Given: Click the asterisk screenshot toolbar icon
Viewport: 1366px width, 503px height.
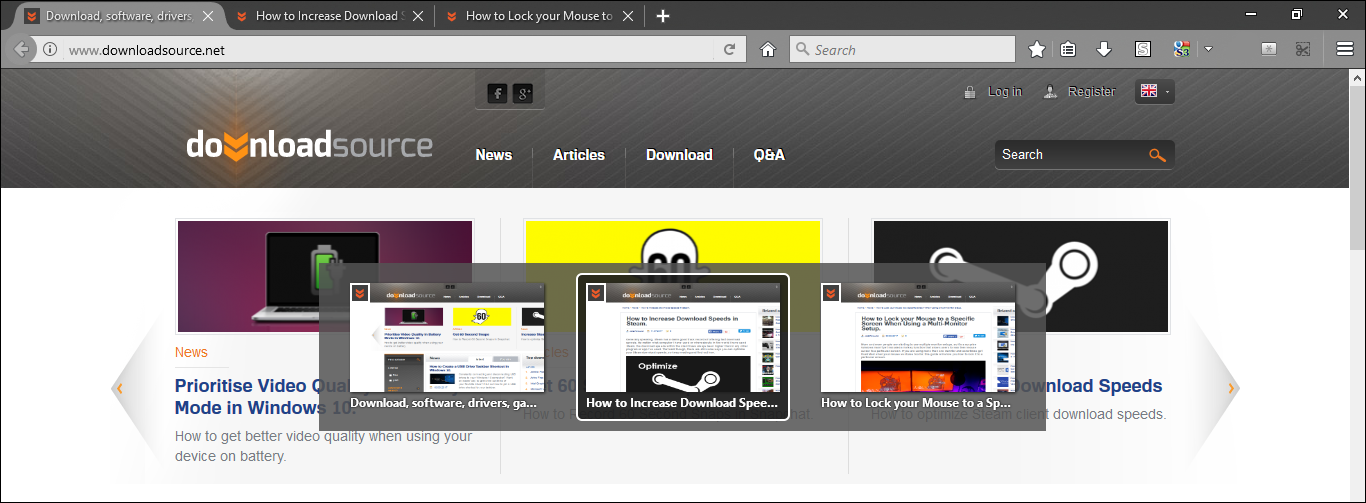Looking at the screenshot, I should pos(1269,49).
